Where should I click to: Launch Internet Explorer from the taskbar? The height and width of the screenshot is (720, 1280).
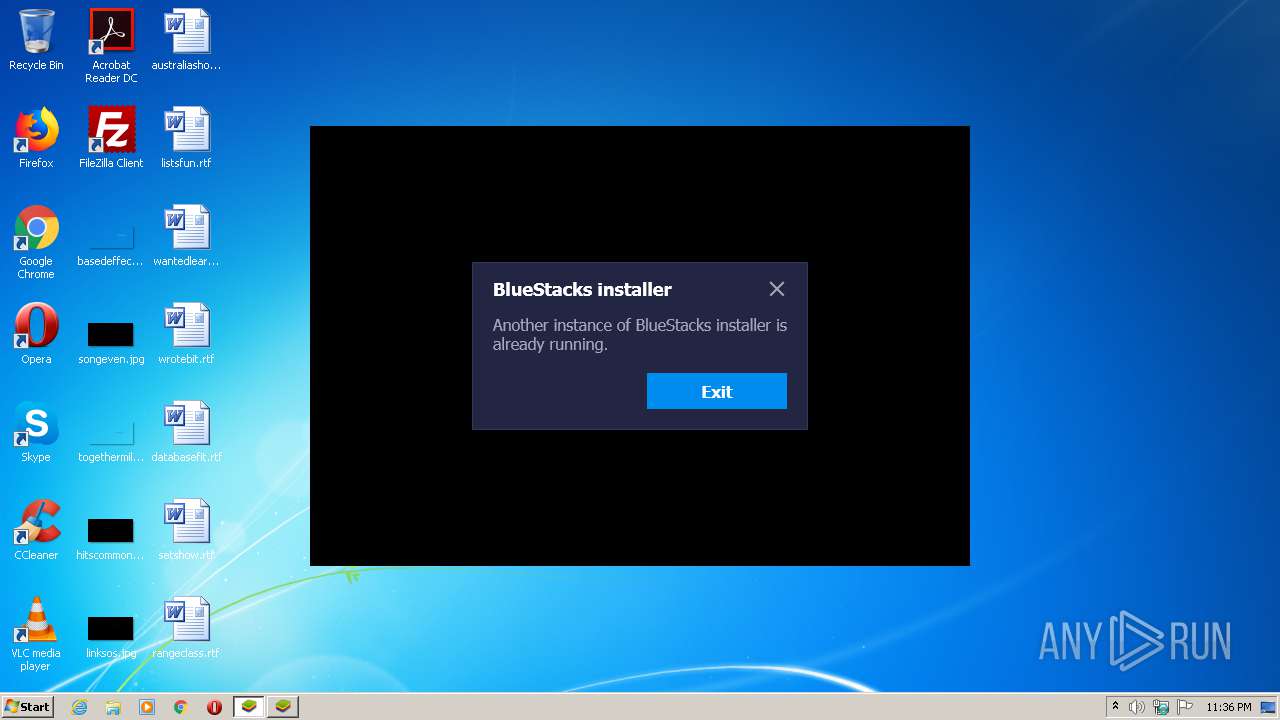[x=79, y=707]
